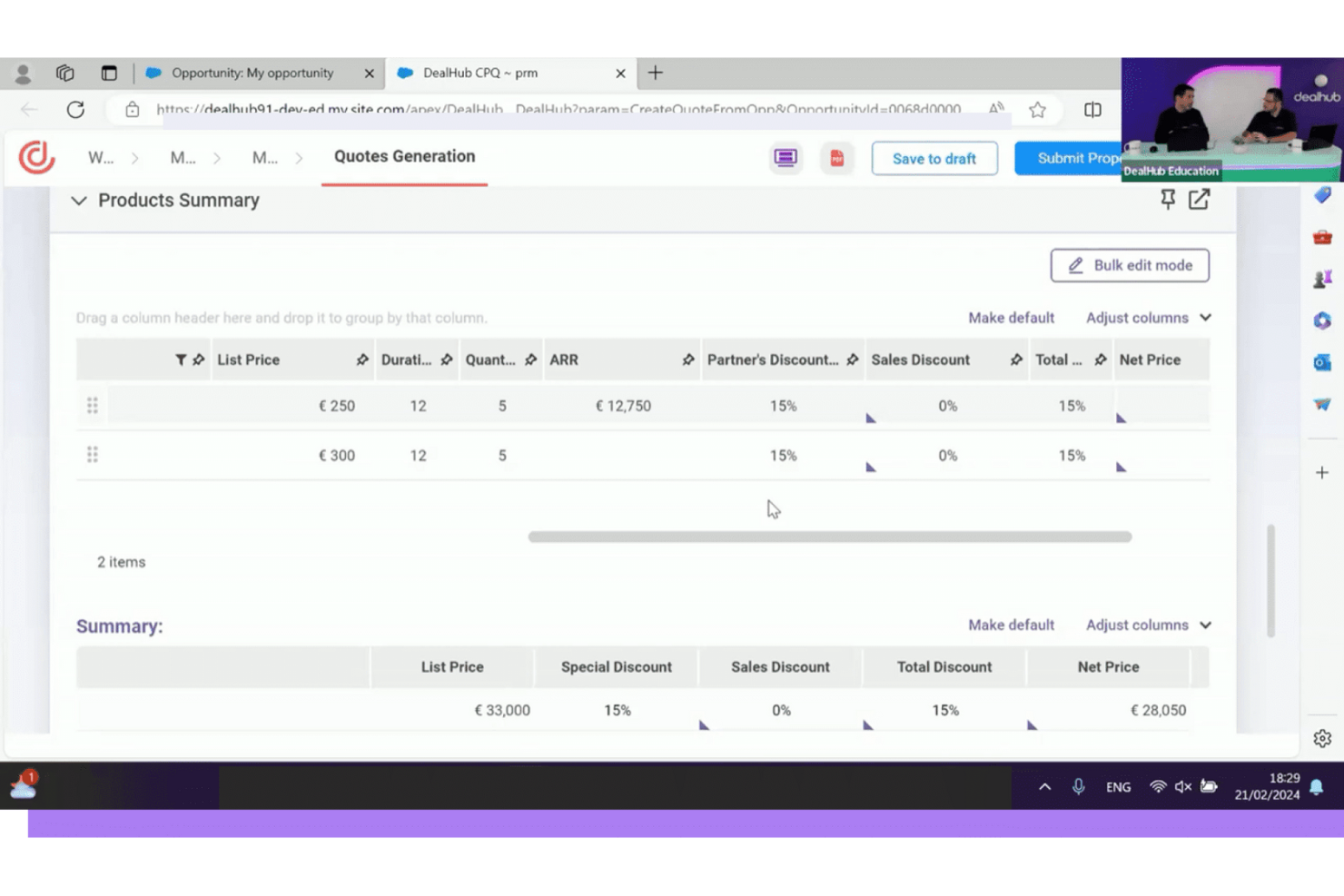Viewport: 1344px width, 896px height.
Task: Click the horizontal scrollbar under the products table
Action: (x=830, y=537)
